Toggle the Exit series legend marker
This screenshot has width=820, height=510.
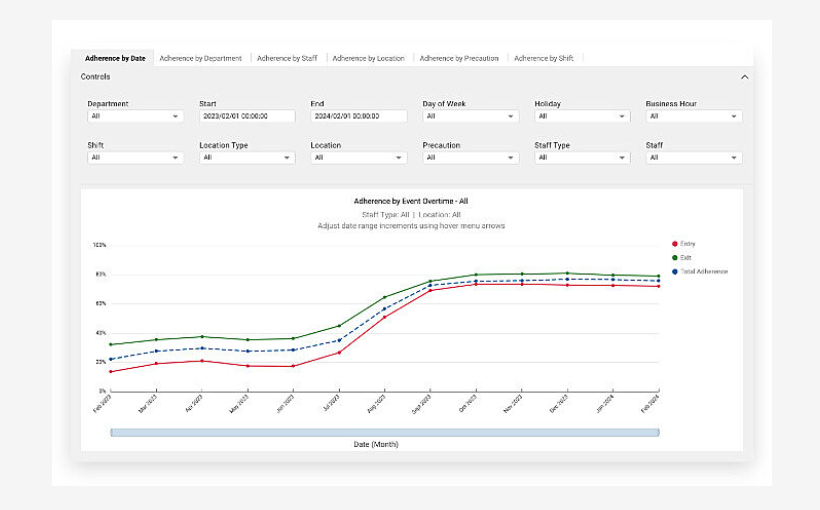coord(675,258)
